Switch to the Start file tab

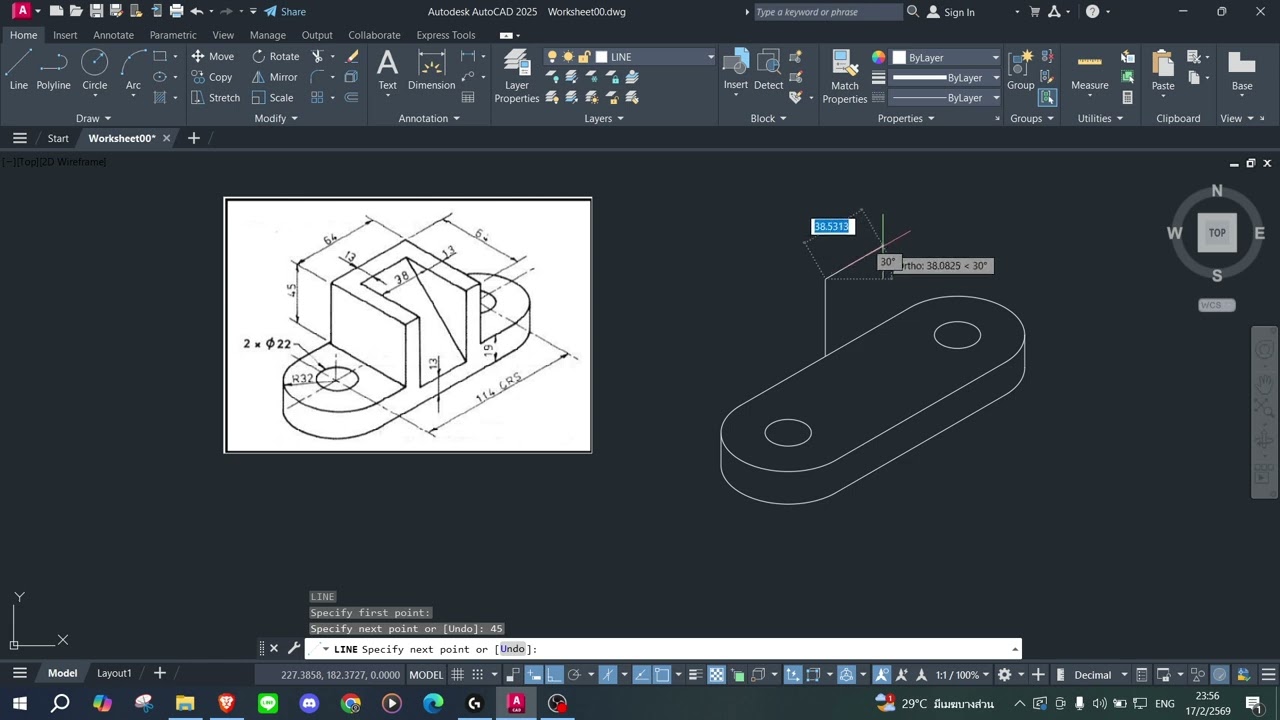58,138
